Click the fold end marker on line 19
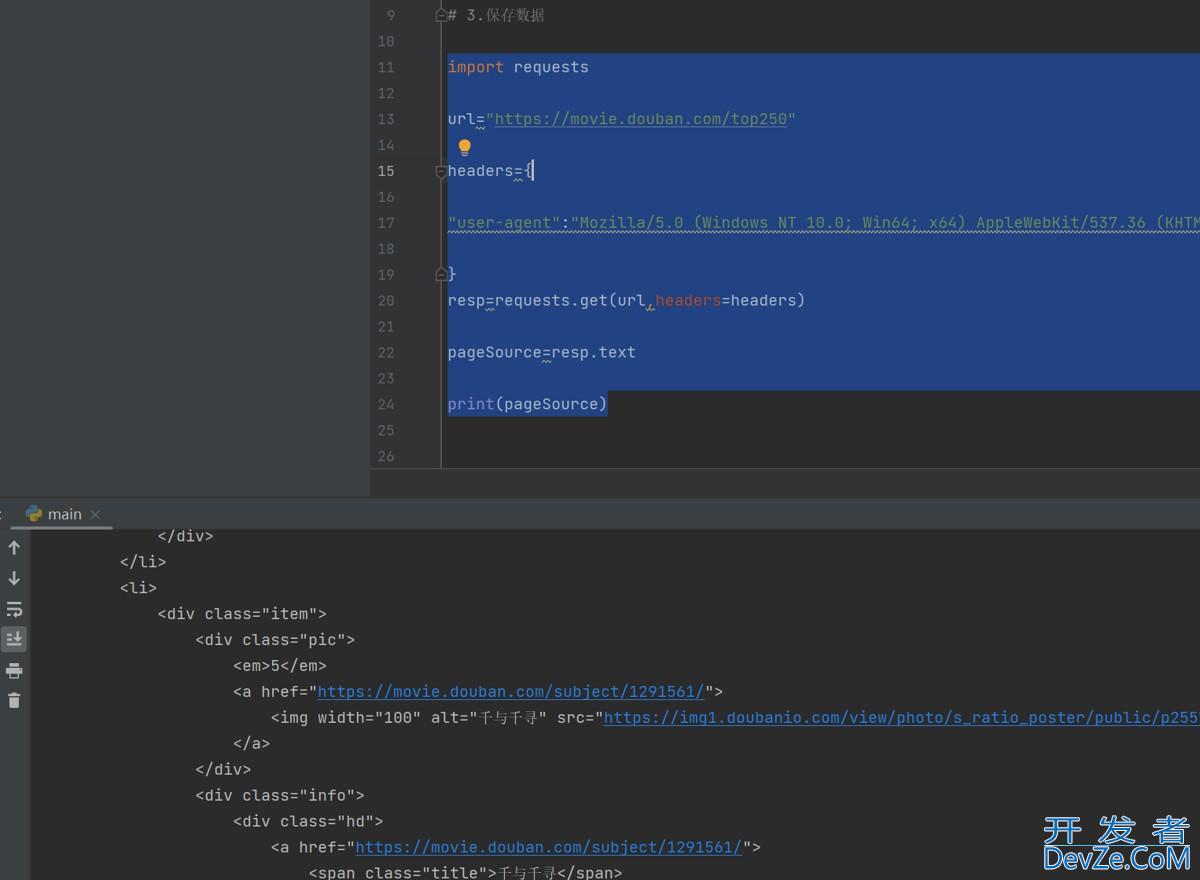The width and height of the screenshot is (1200, 880). (x=441, y=274)
